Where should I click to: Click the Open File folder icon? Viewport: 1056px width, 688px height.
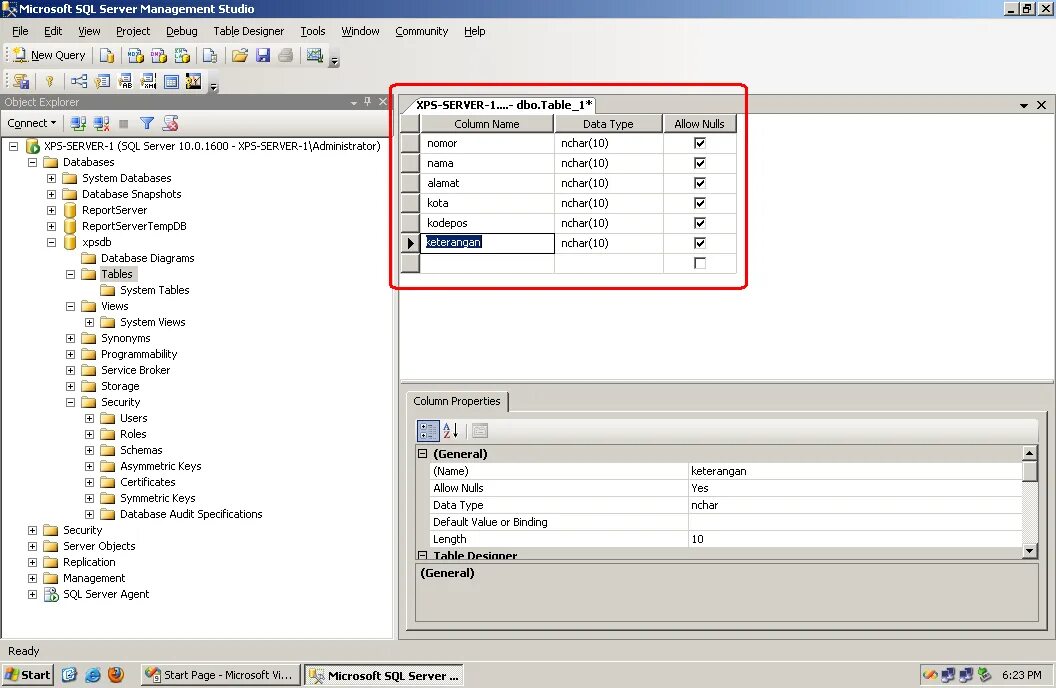pyautogui.click(x=240, y=55)
